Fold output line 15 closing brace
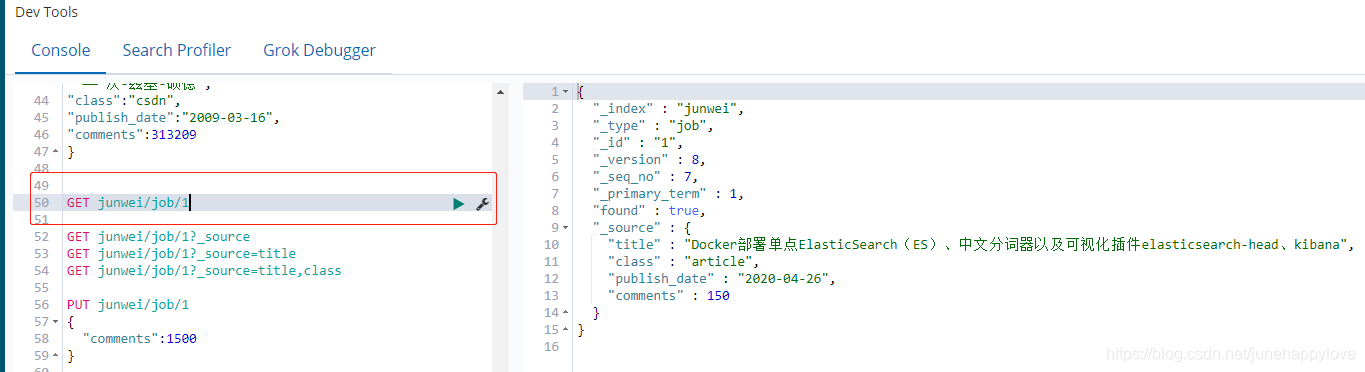Viewport: 1365px width, 372px height. point(566,330)
